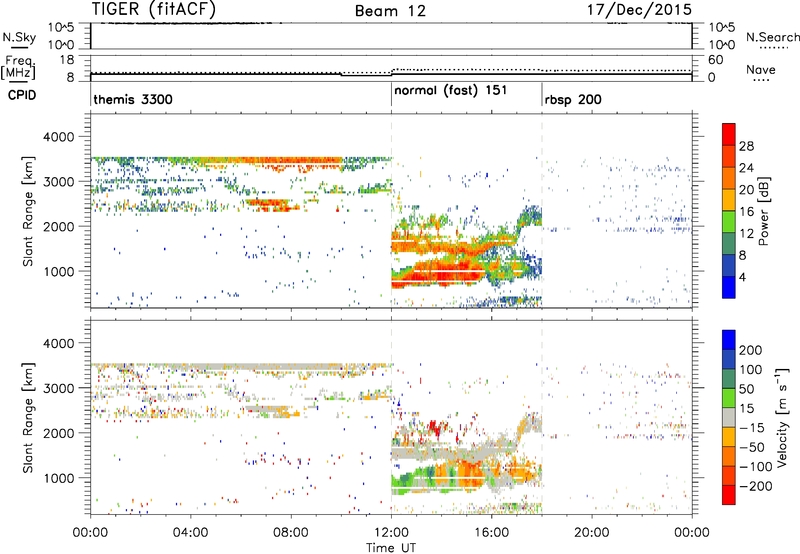Click the gray band of velocity colorbar
Viewport: 800px width, 554px height.
(x=729, y=418)
